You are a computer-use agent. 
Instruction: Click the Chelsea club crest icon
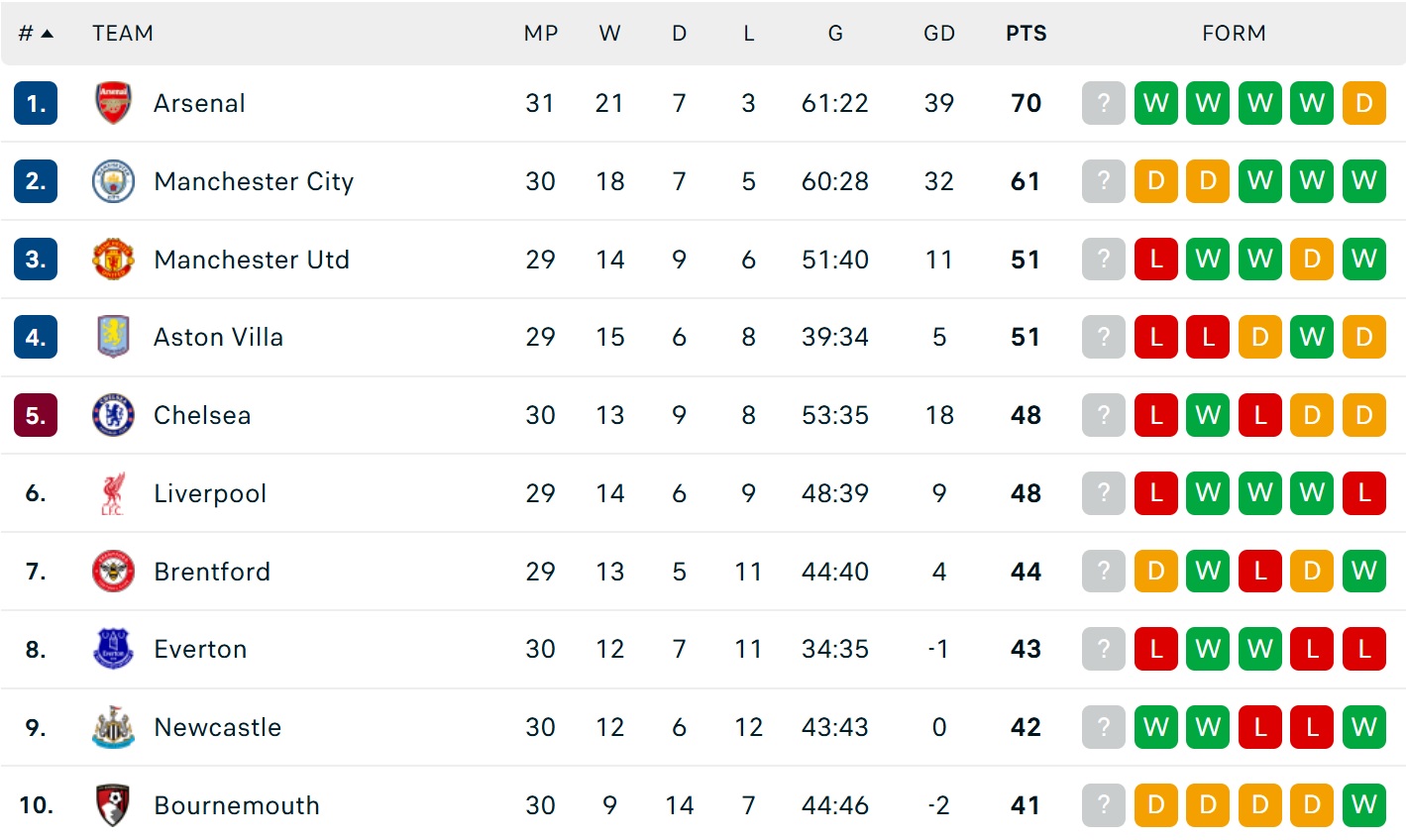tap(113, 415)
